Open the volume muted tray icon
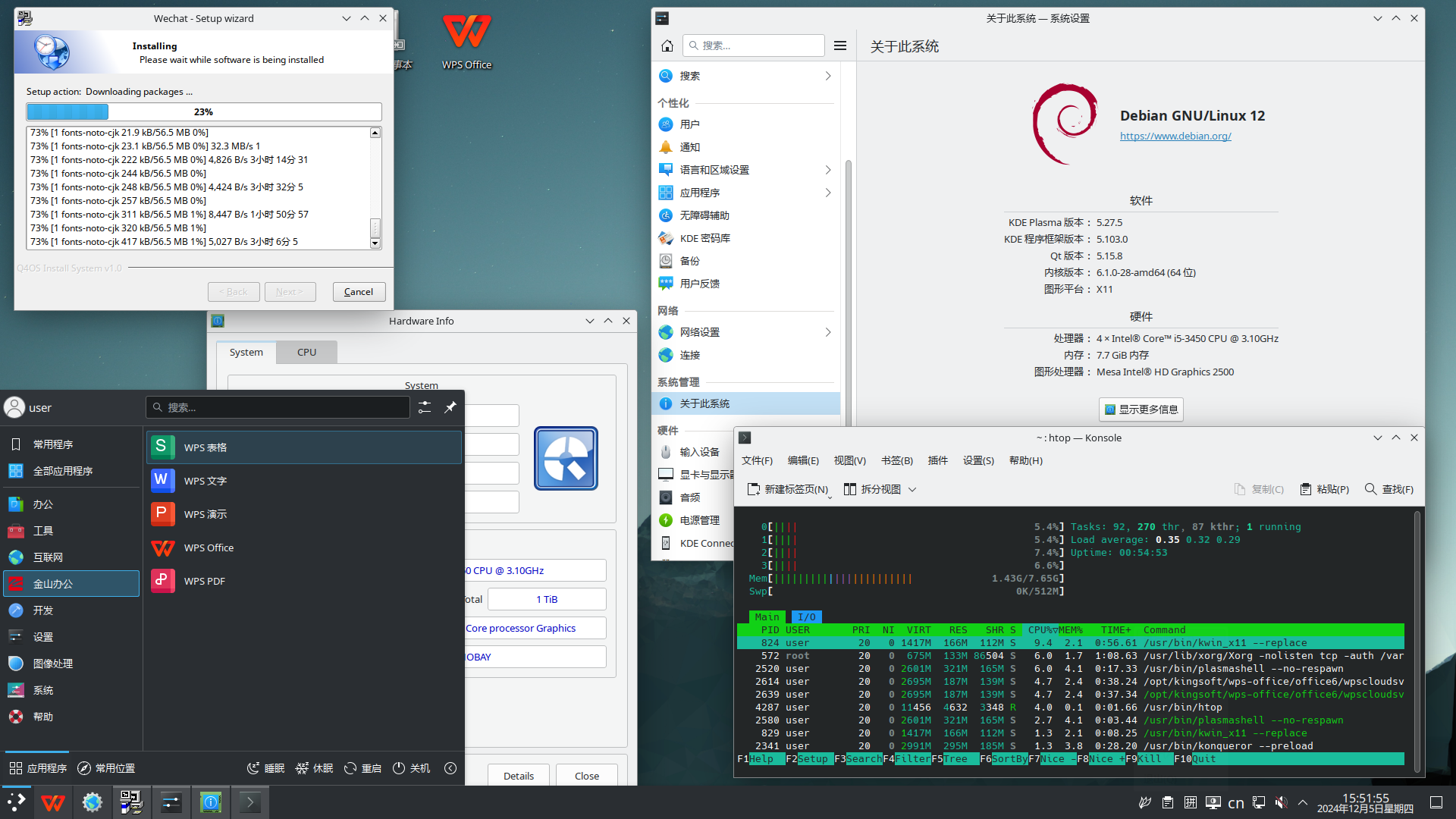Image resolution: width=1456 pixels, height=819 pixels. pyautogui.click(x=1281, y=802)
